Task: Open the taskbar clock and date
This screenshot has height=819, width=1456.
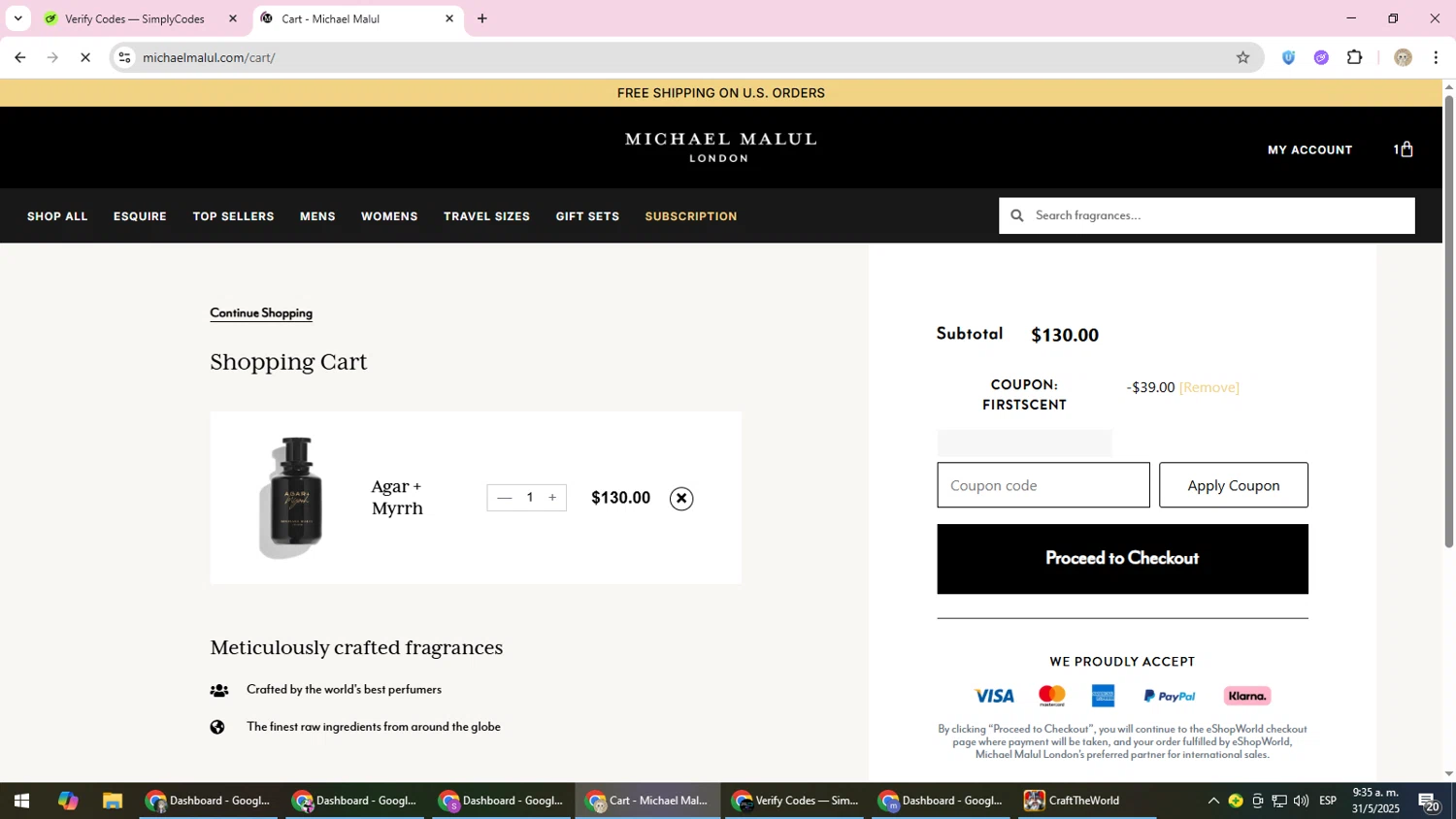Action: [x=1376, y=801]
